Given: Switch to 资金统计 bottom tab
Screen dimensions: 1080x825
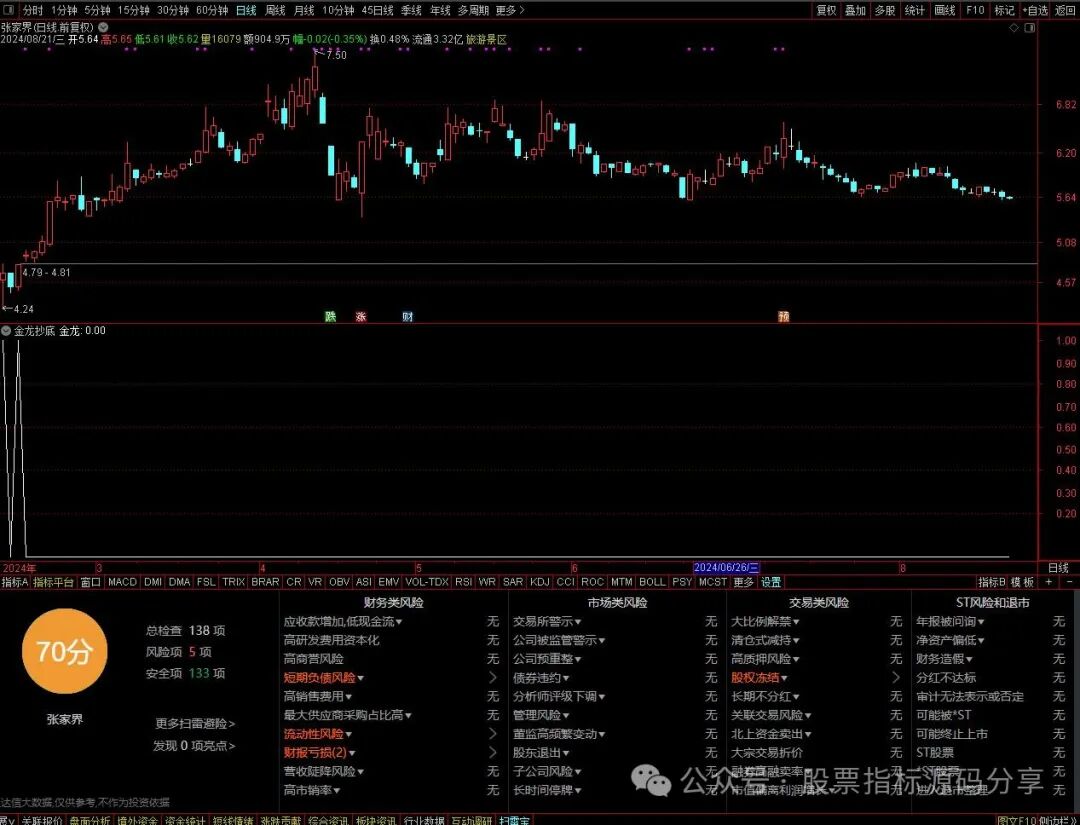Looking at the screenshot, I should click(x=185, y=820).
